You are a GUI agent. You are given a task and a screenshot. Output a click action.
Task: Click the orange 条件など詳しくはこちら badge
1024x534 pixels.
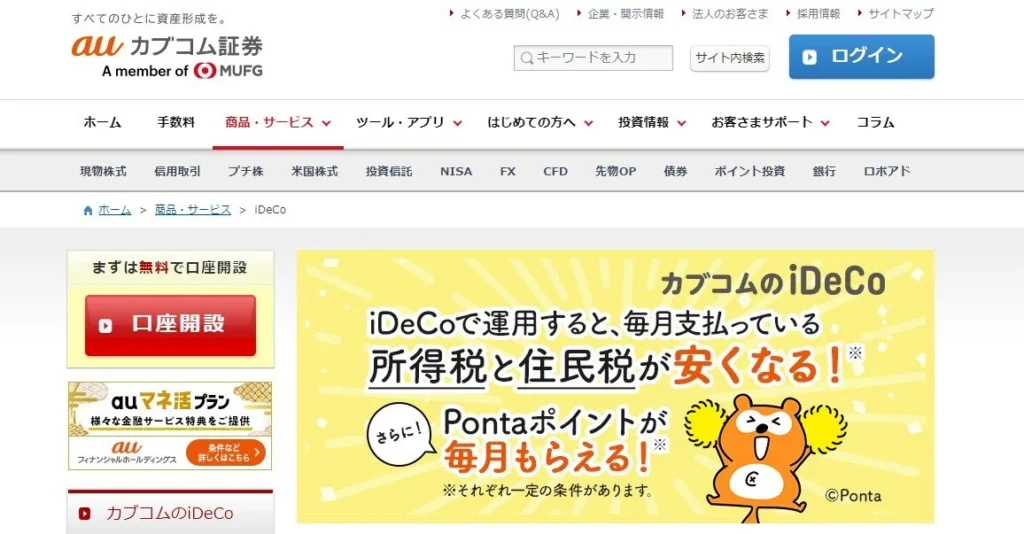(225, 452)
